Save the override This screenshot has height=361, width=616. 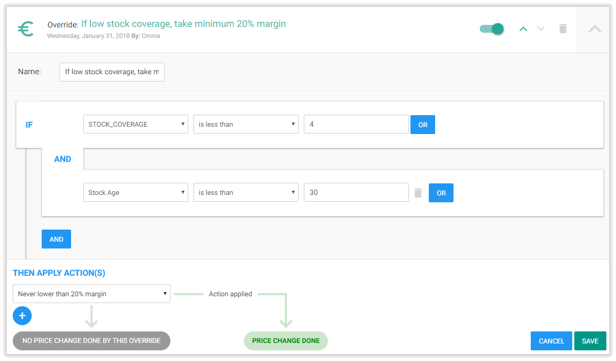click(590, 341)
